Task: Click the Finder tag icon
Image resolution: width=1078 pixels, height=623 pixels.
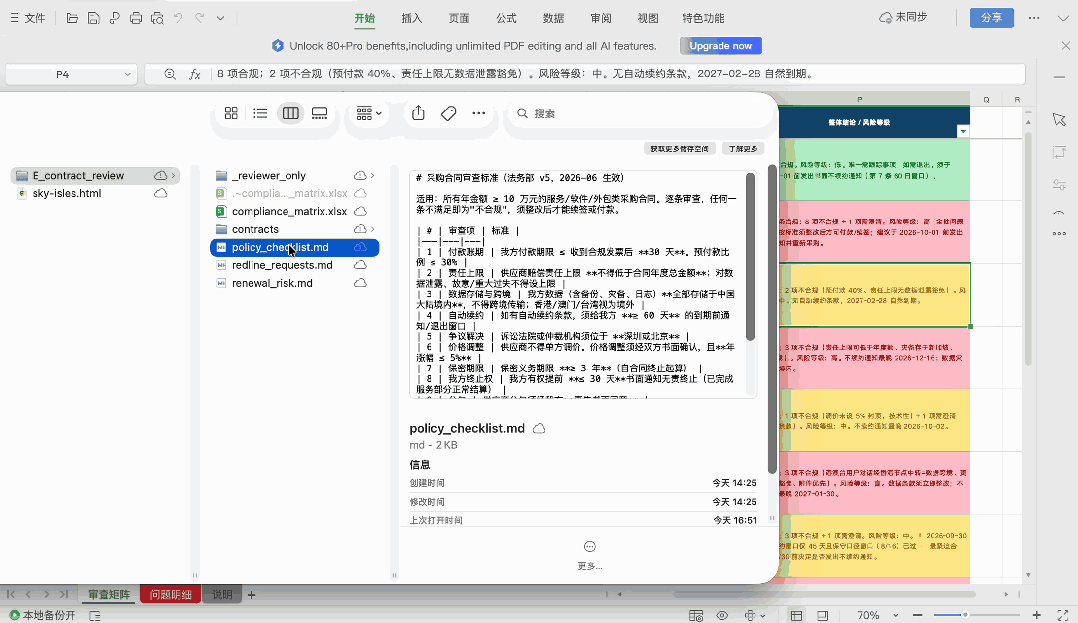Action: pyautogui.click(x=449, y=113)
